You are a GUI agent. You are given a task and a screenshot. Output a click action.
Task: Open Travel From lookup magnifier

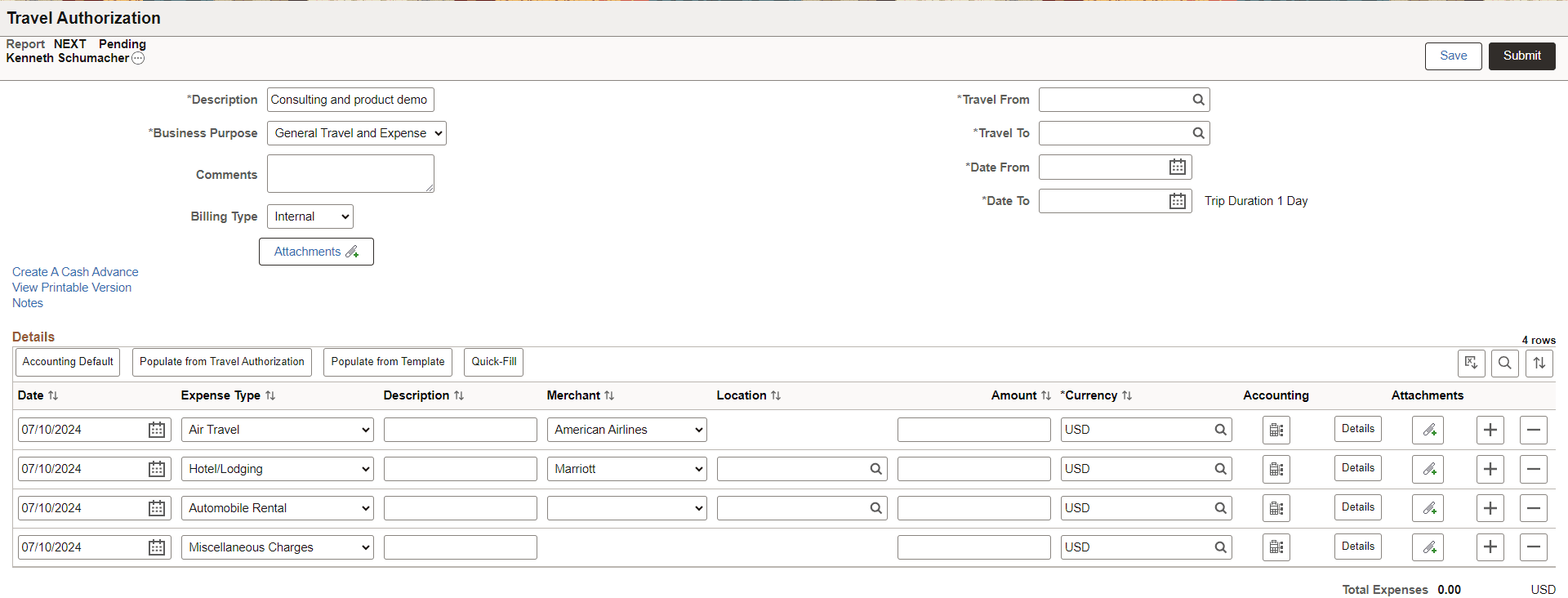(x=1198, y=100)
